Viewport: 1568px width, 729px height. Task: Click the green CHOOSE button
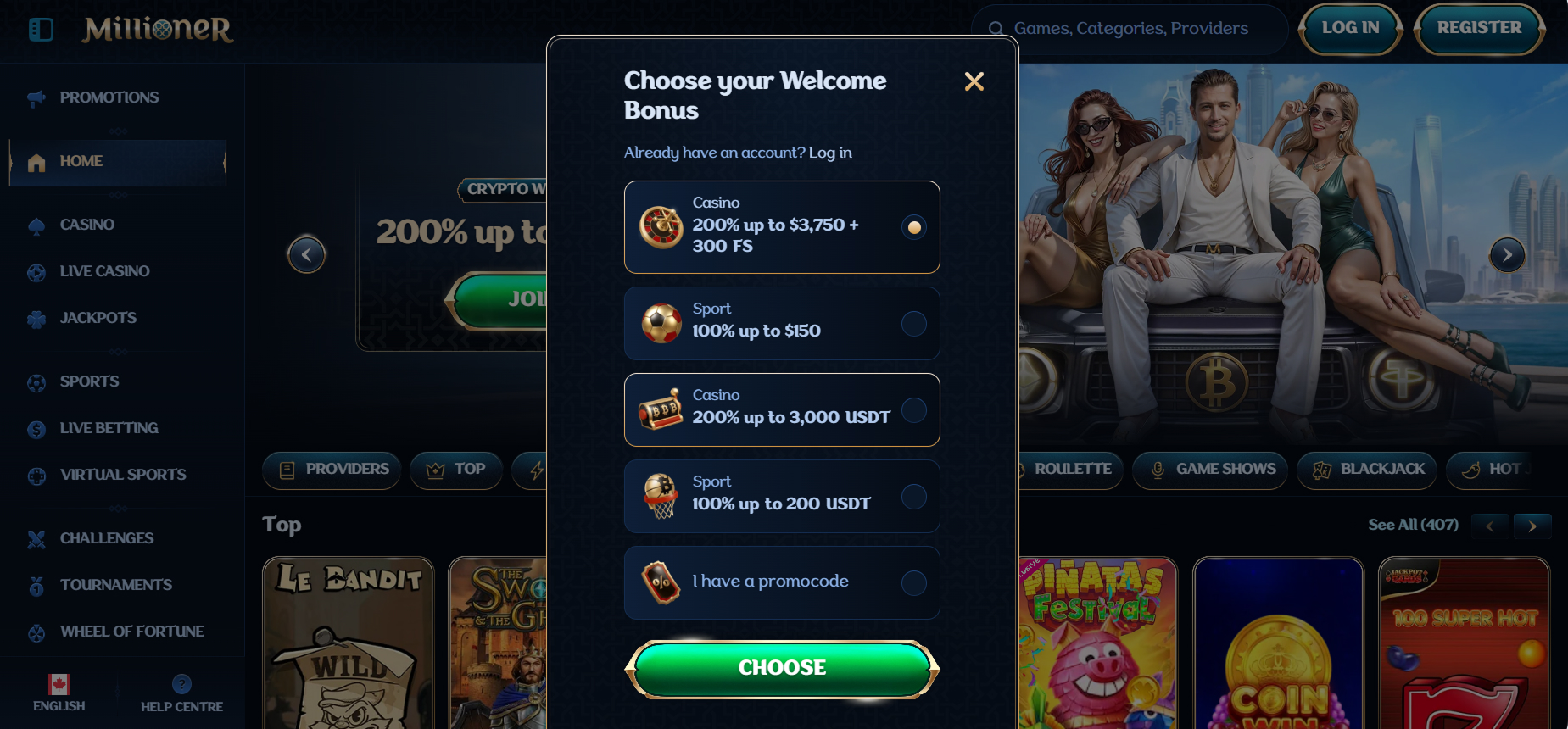(x=782, y=668)
